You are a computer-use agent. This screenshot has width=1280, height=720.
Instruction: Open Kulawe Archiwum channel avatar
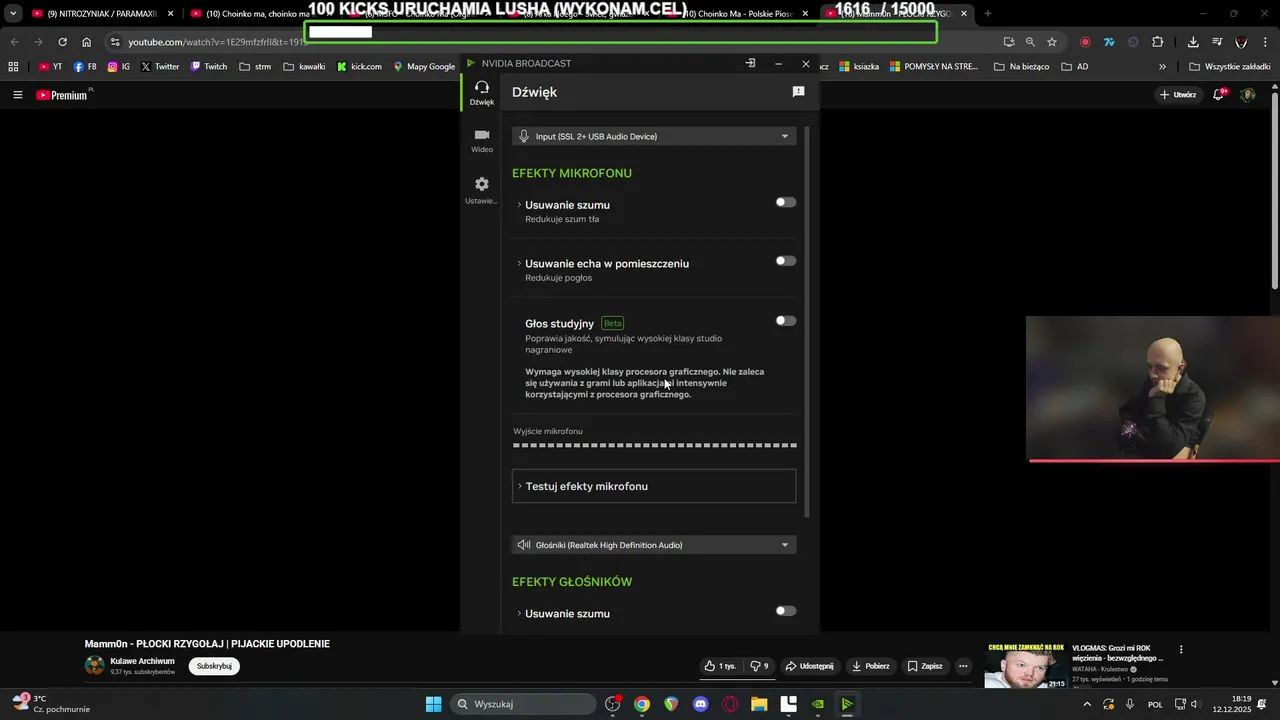pyautogui.click(x=94, y=666)
